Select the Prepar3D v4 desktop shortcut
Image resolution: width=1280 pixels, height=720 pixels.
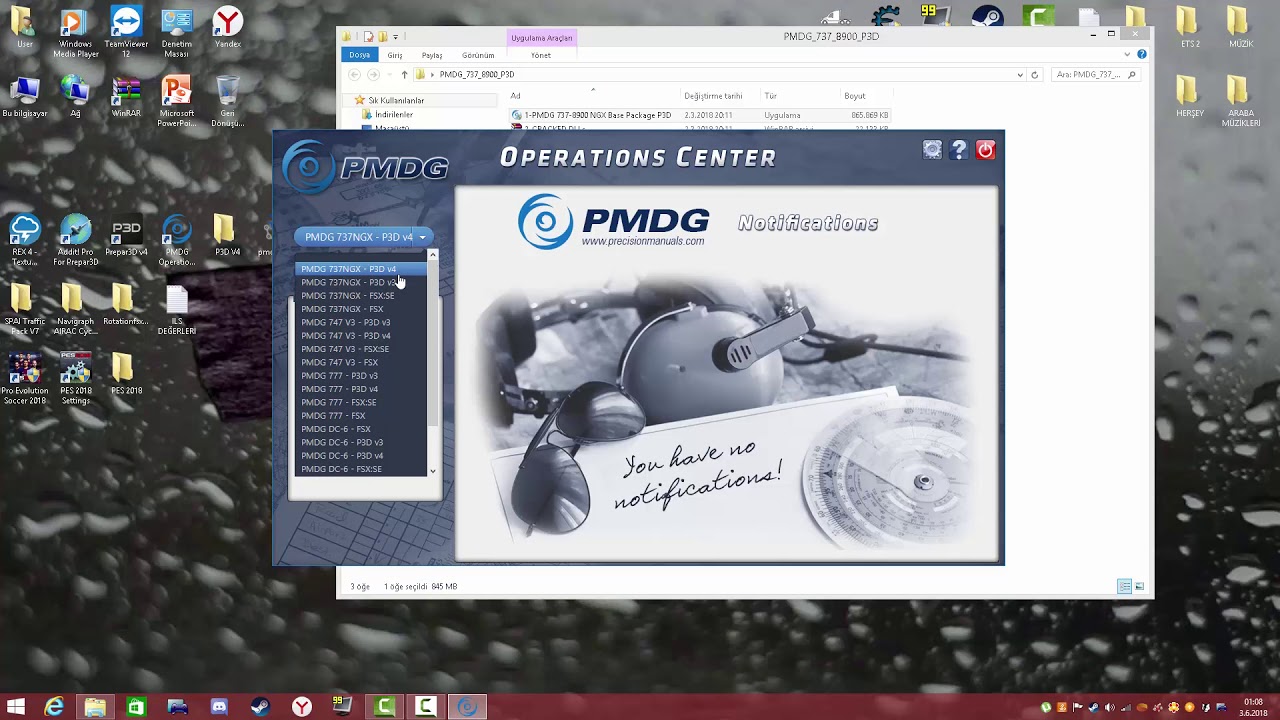pyautogui.click(x=126, y=237)
